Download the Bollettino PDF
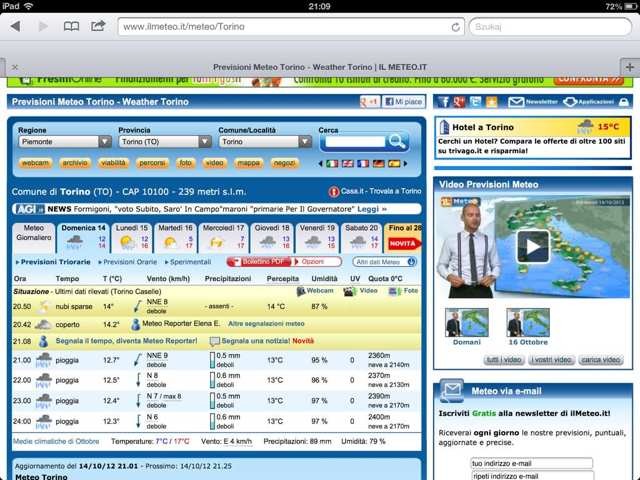Viewport: 640px width, 480px height. coord(260,262)
